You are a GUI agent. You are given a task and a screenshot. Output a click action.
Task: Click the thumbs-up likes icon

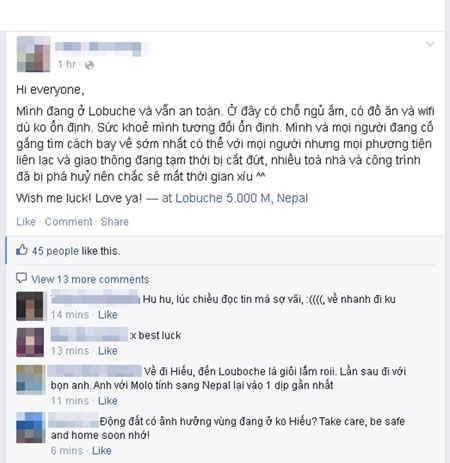pos(22,250)
